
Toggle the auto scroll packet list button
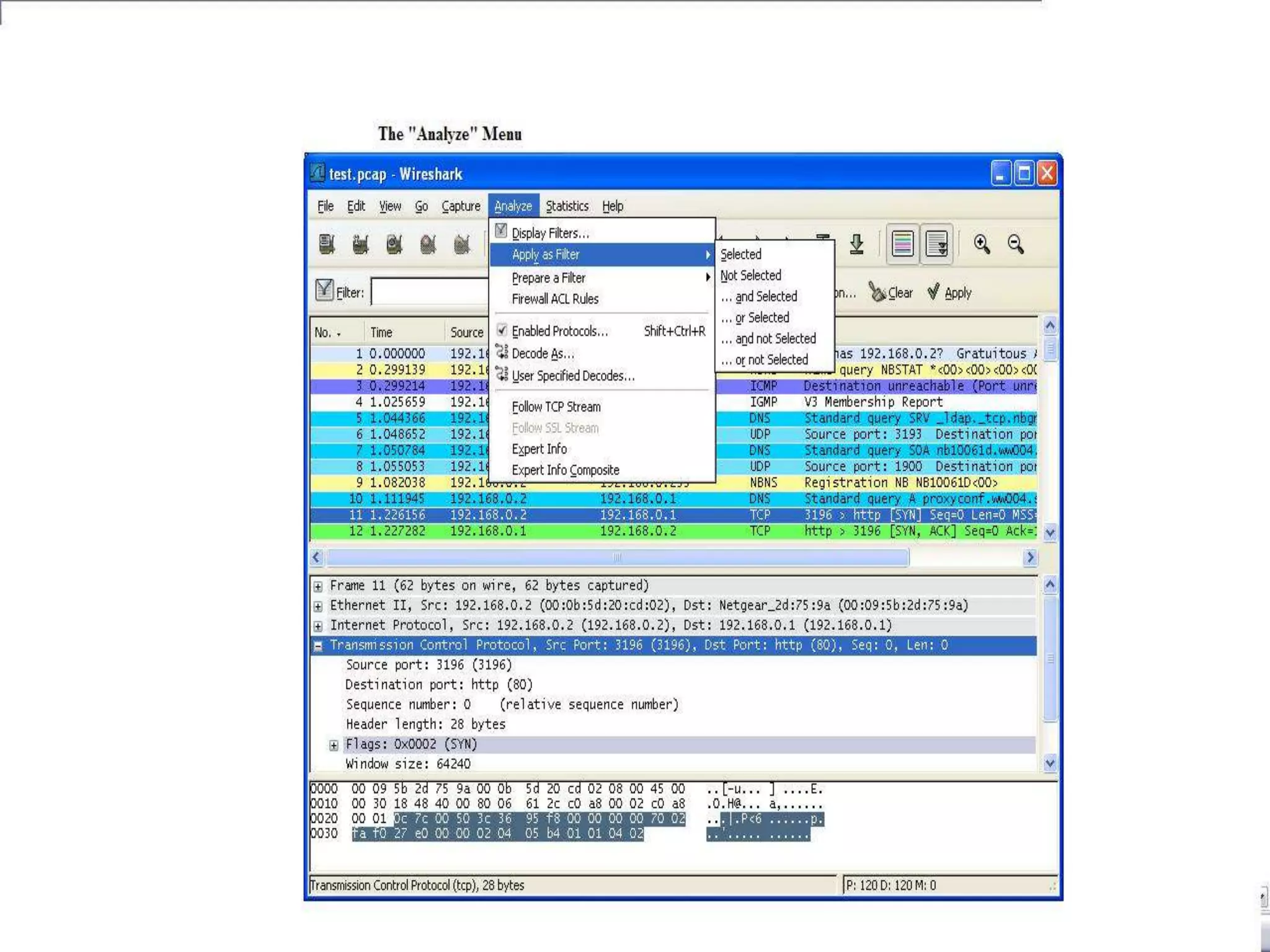pos(936,244)
